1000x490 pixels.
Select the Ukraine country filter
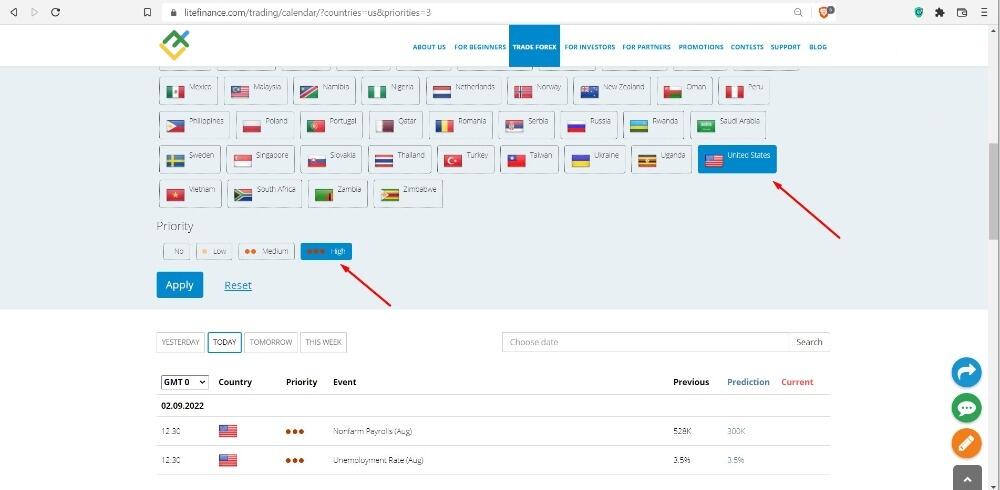pyautogui.click(x=594, y=159)
